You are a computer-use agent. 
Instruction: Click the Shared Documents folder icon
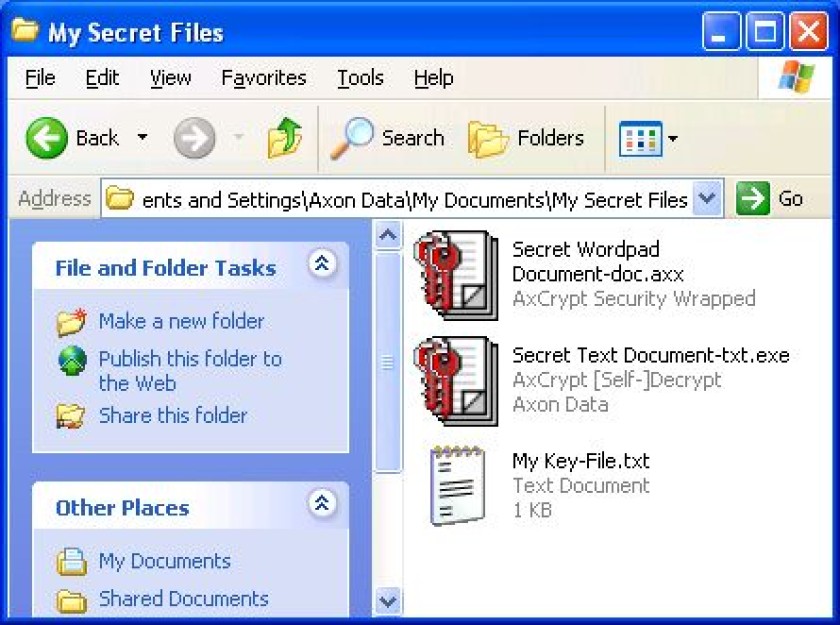pos(72,601)
